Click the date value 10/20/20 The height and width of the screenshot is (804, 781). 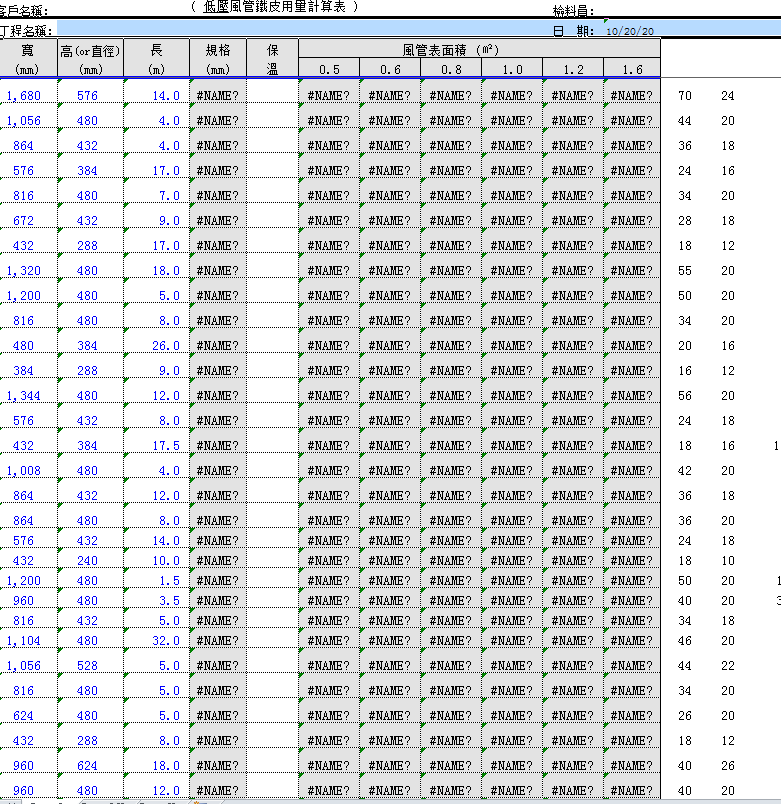click(x=630, y=31)
